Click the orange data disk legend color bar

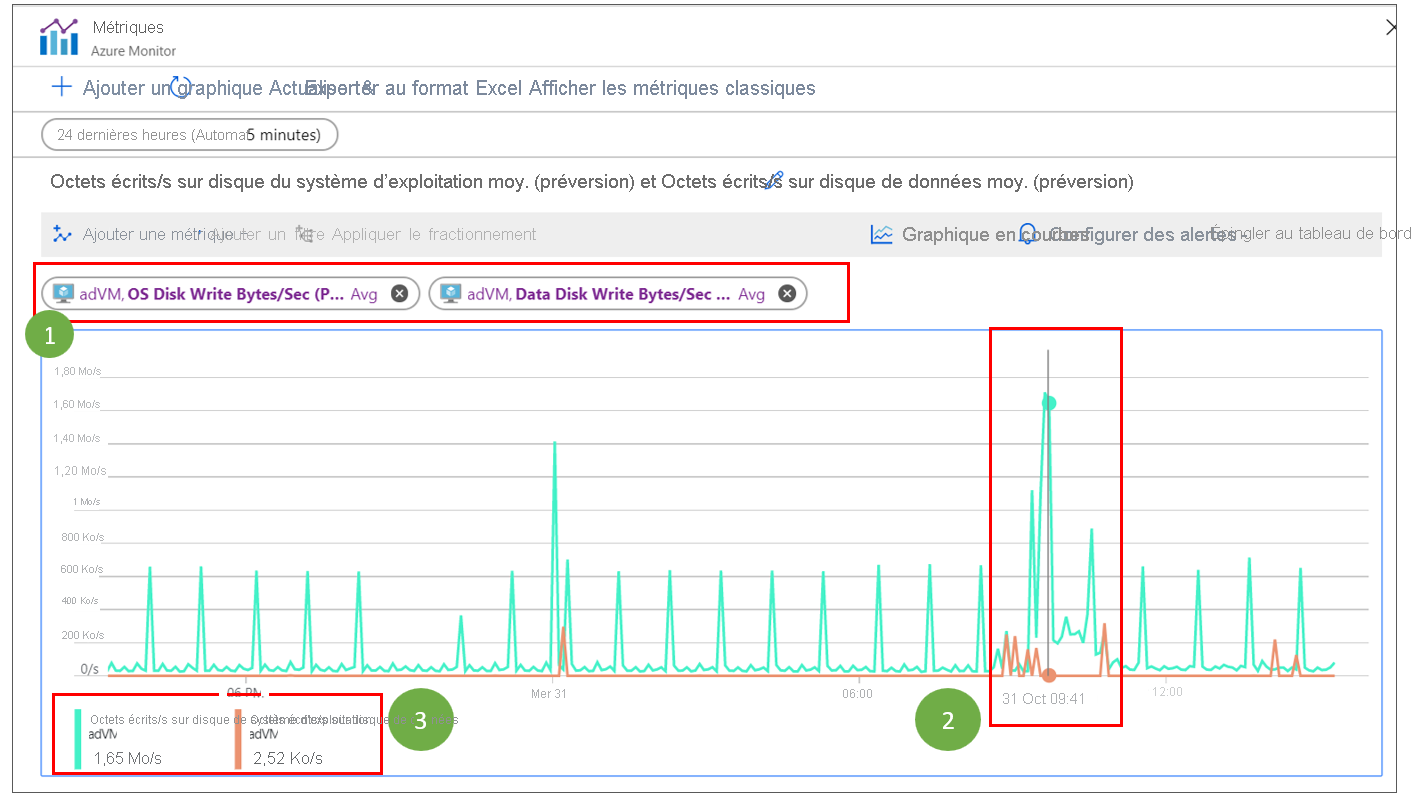tap(238, 739)
